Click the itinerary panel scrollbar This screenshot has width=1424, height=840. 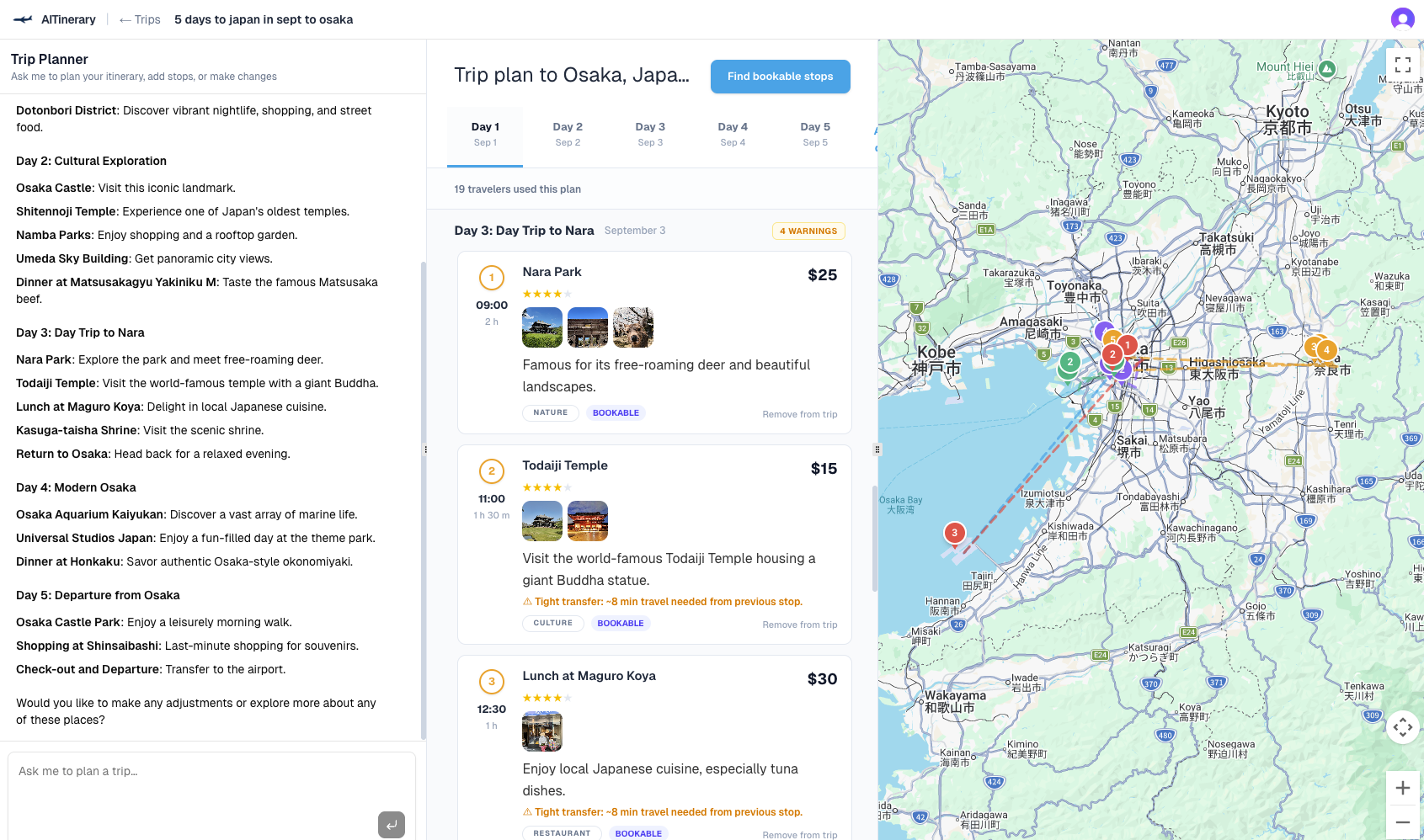pyautogui.click(x=874, y=539)
